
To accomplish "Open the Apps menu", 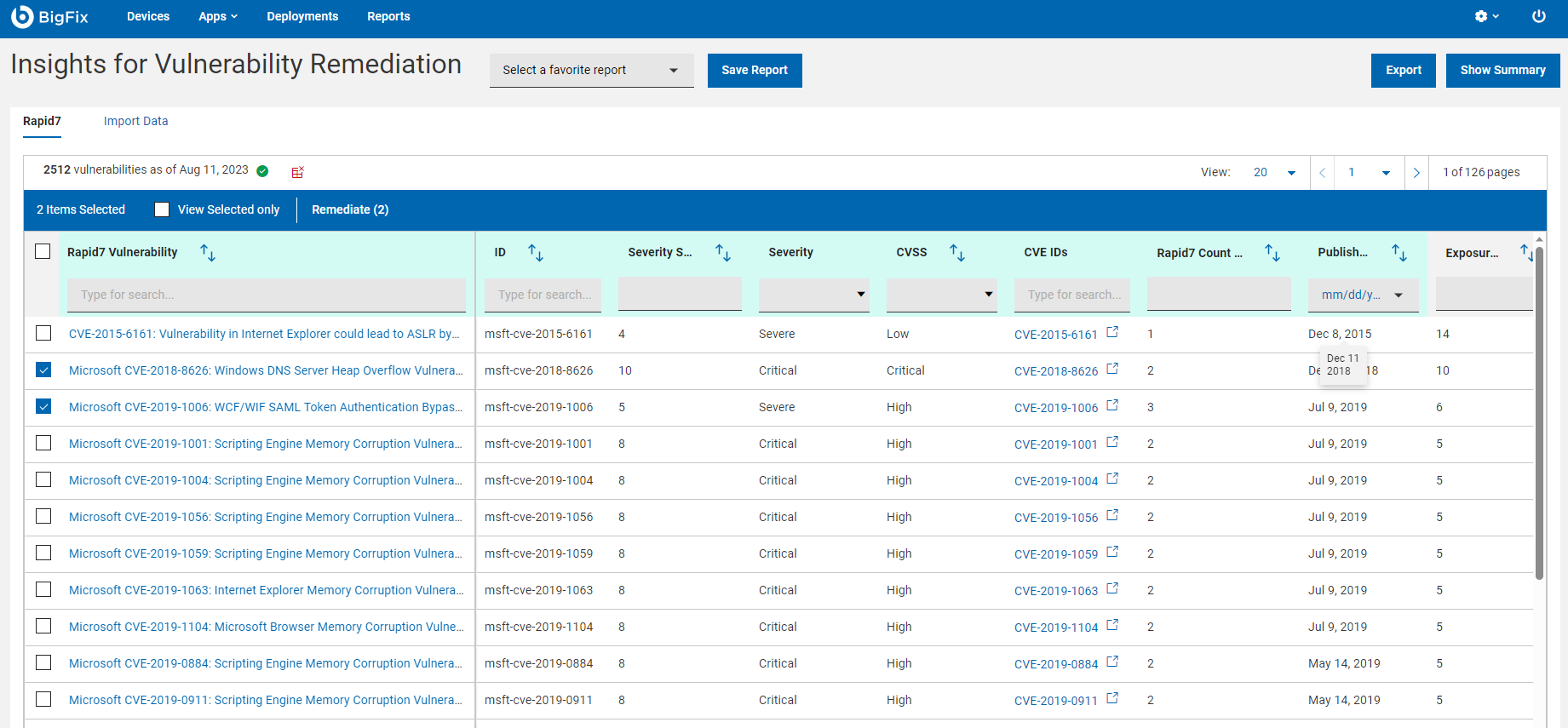I will click(x=217, y=17).
